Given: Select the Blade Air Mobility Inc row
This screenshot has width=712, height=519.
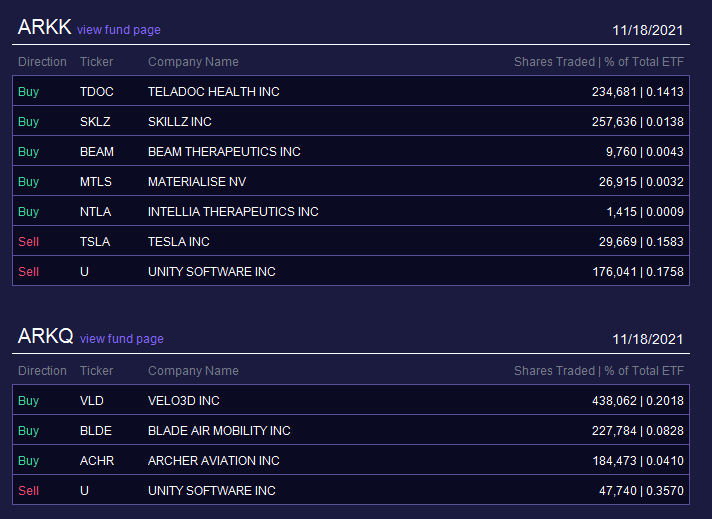Looking at the screenshot, I should coord(351,430).
